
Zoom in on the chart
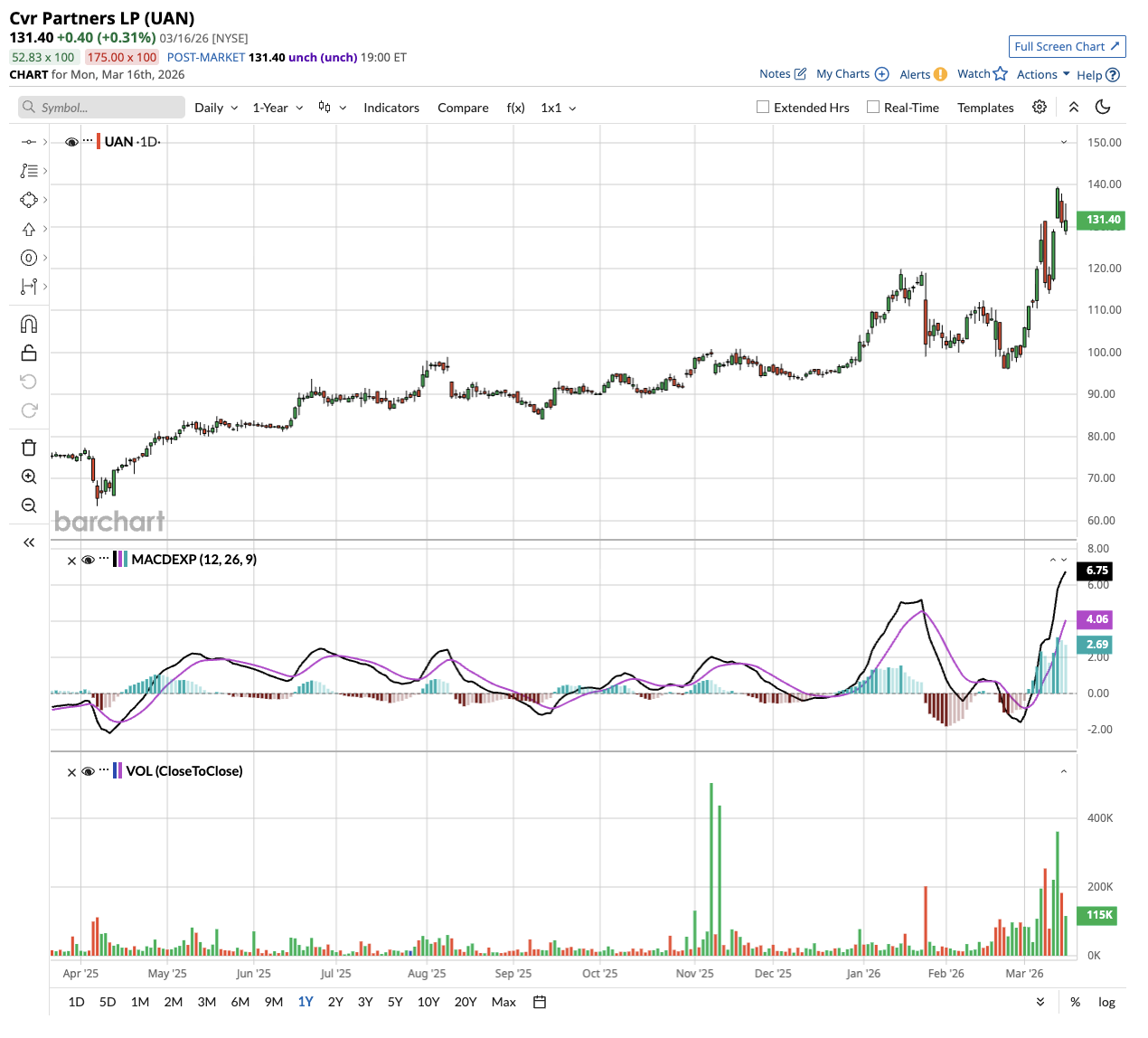click(29, 477)
